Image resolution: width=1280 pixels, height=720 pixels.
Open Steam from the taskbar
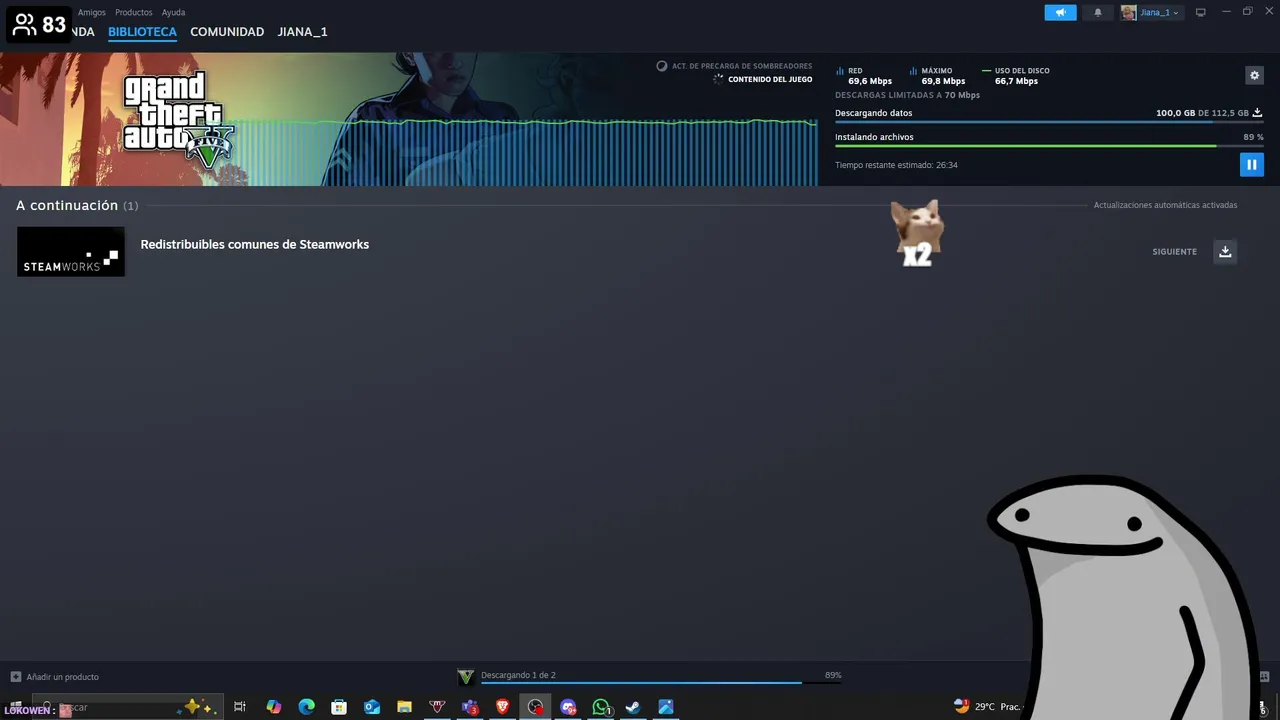point(633,707)
